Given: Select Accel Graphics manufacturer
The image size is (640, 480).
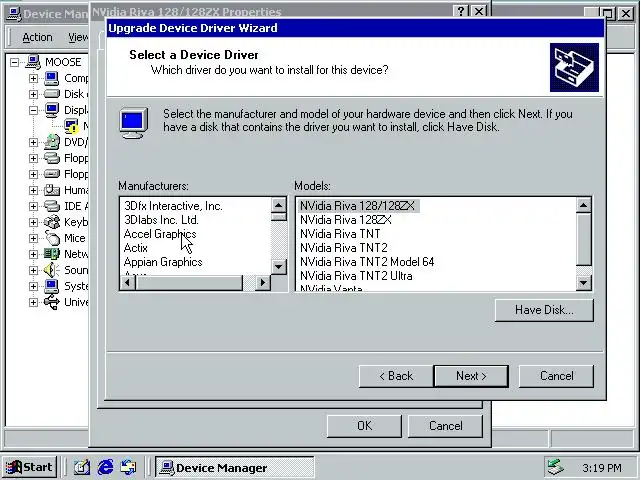Looking at the screenshot, I should (160, 234).
